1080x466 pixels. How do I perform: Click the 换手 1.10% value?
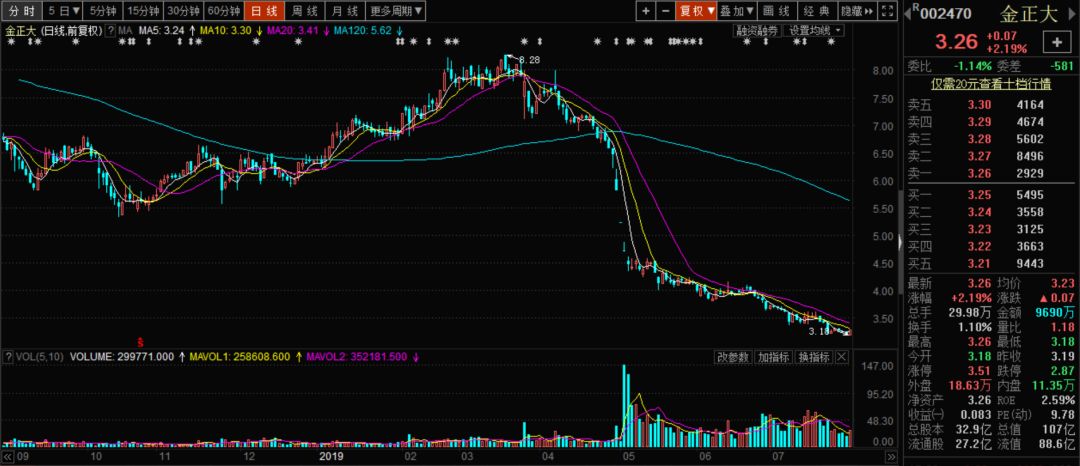coord(975,326)
